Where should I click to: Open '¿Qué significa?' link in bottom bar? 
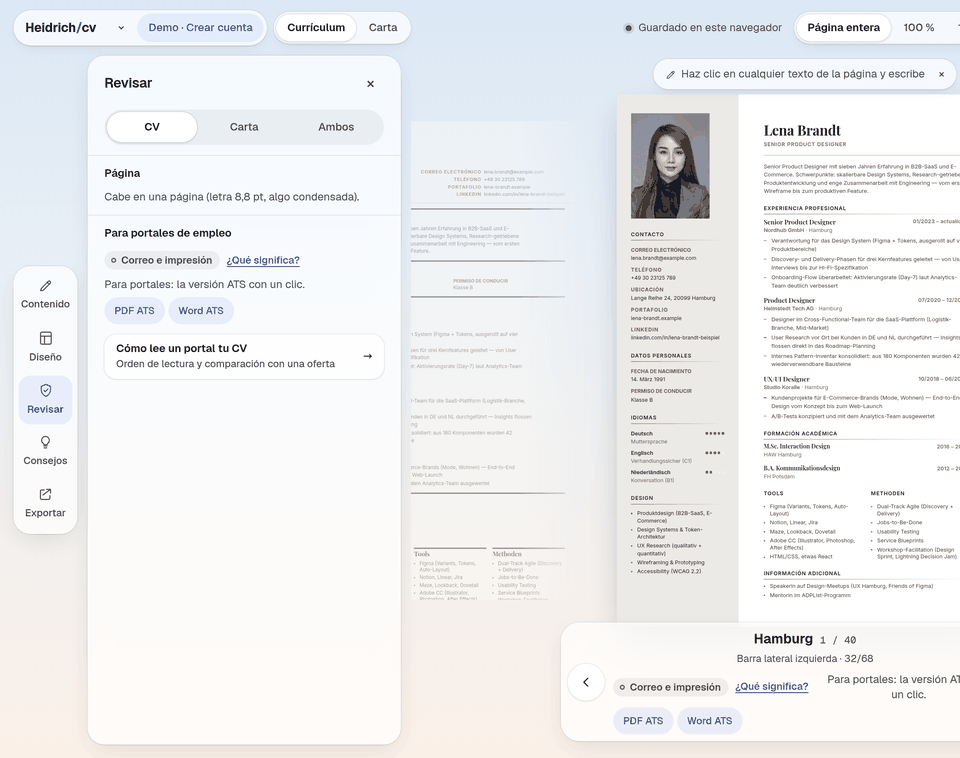click(771, 686)
